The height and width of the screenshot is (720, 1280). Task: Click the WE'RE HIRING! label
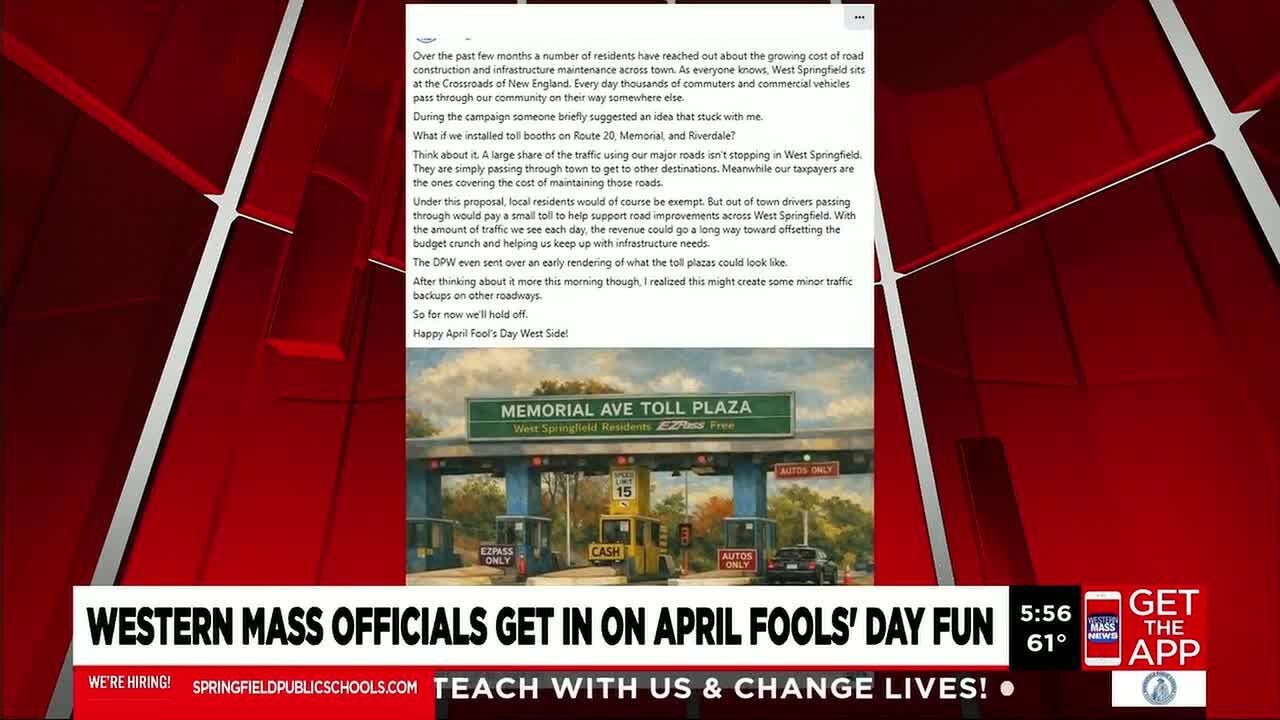tap(130, 683)
